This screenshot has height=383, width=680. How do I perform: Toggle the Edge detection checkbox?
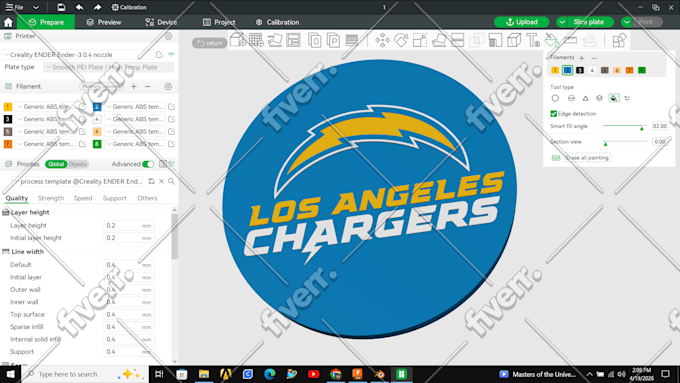(x=553, y=114)
